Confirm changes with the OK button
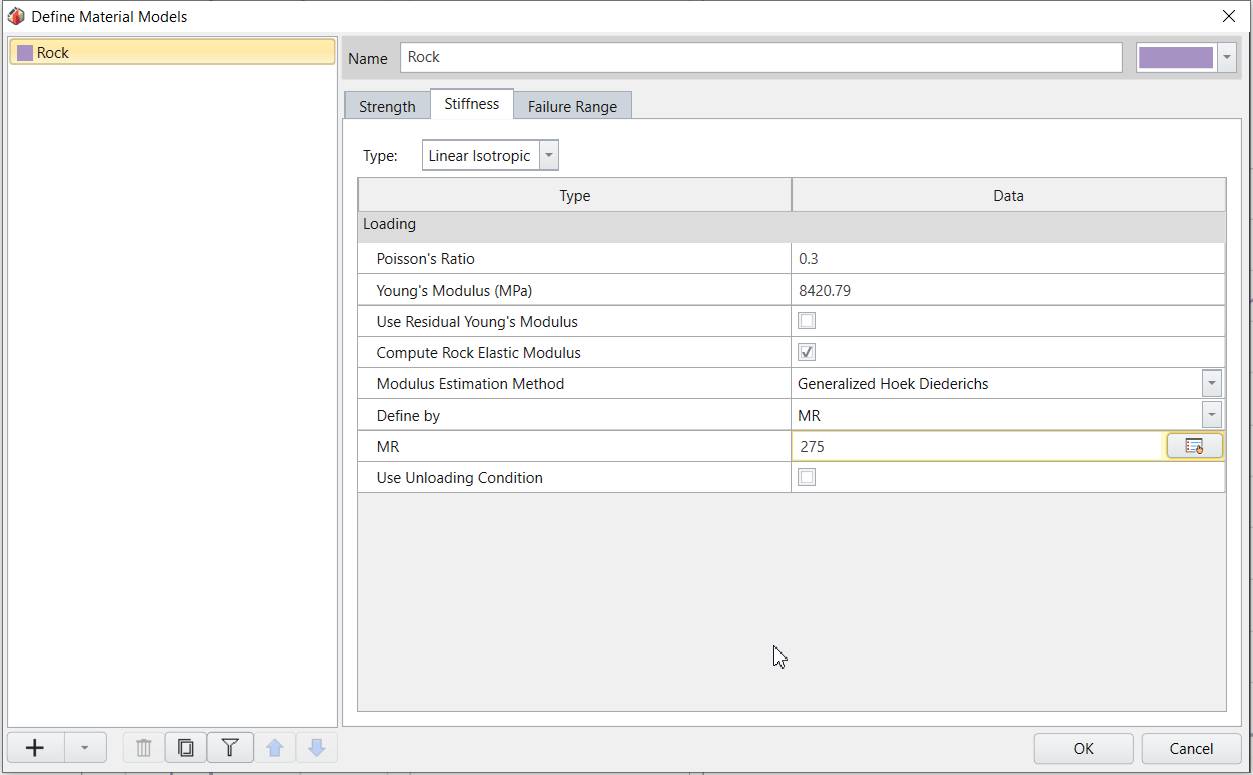This screenshot has height=775, width=1253. click(1083, 748)
